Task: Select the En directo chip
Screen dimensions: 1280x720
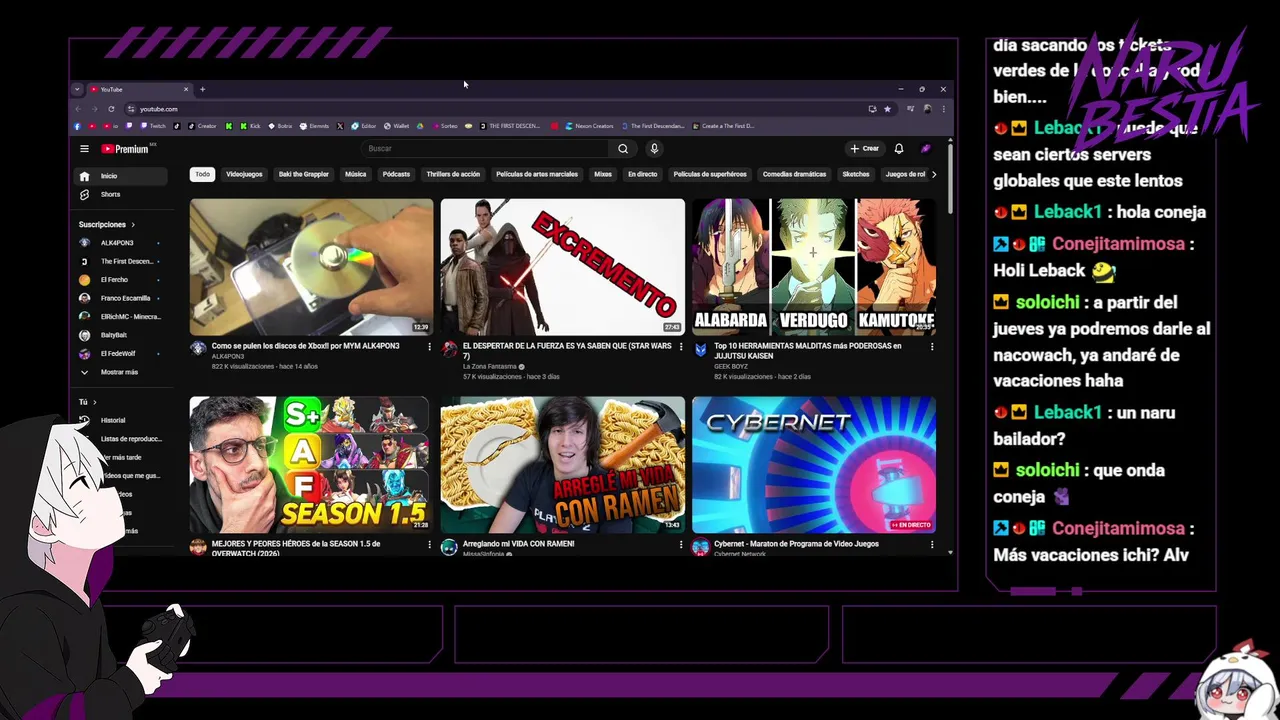Action: 643,174
